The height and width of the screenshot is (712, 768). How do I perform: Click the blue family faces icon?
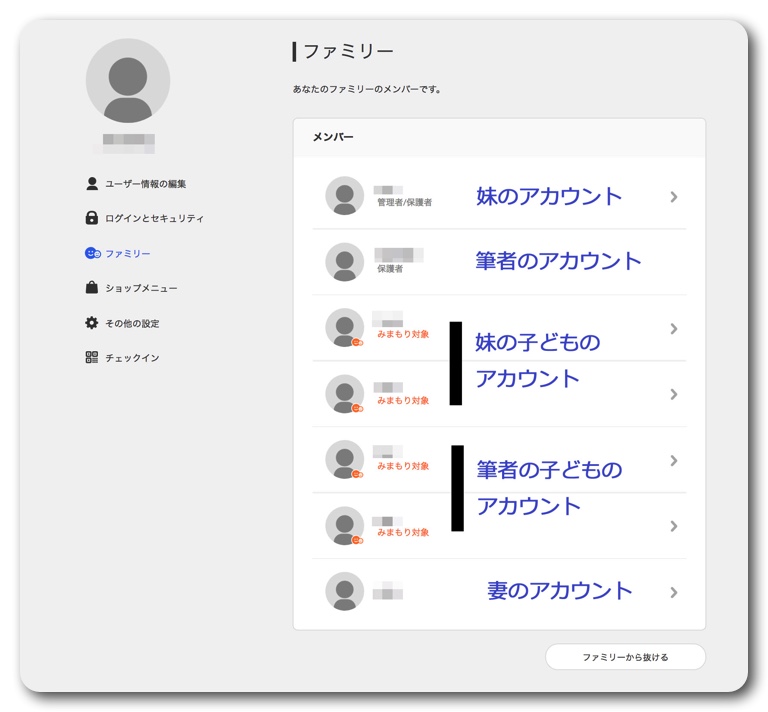coord(92,254)
